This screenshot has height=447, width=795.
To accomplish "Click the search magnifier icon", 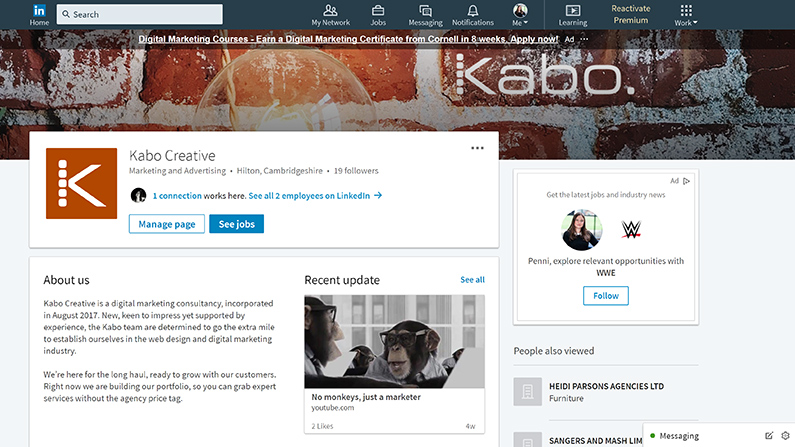I will pos(66,14).
